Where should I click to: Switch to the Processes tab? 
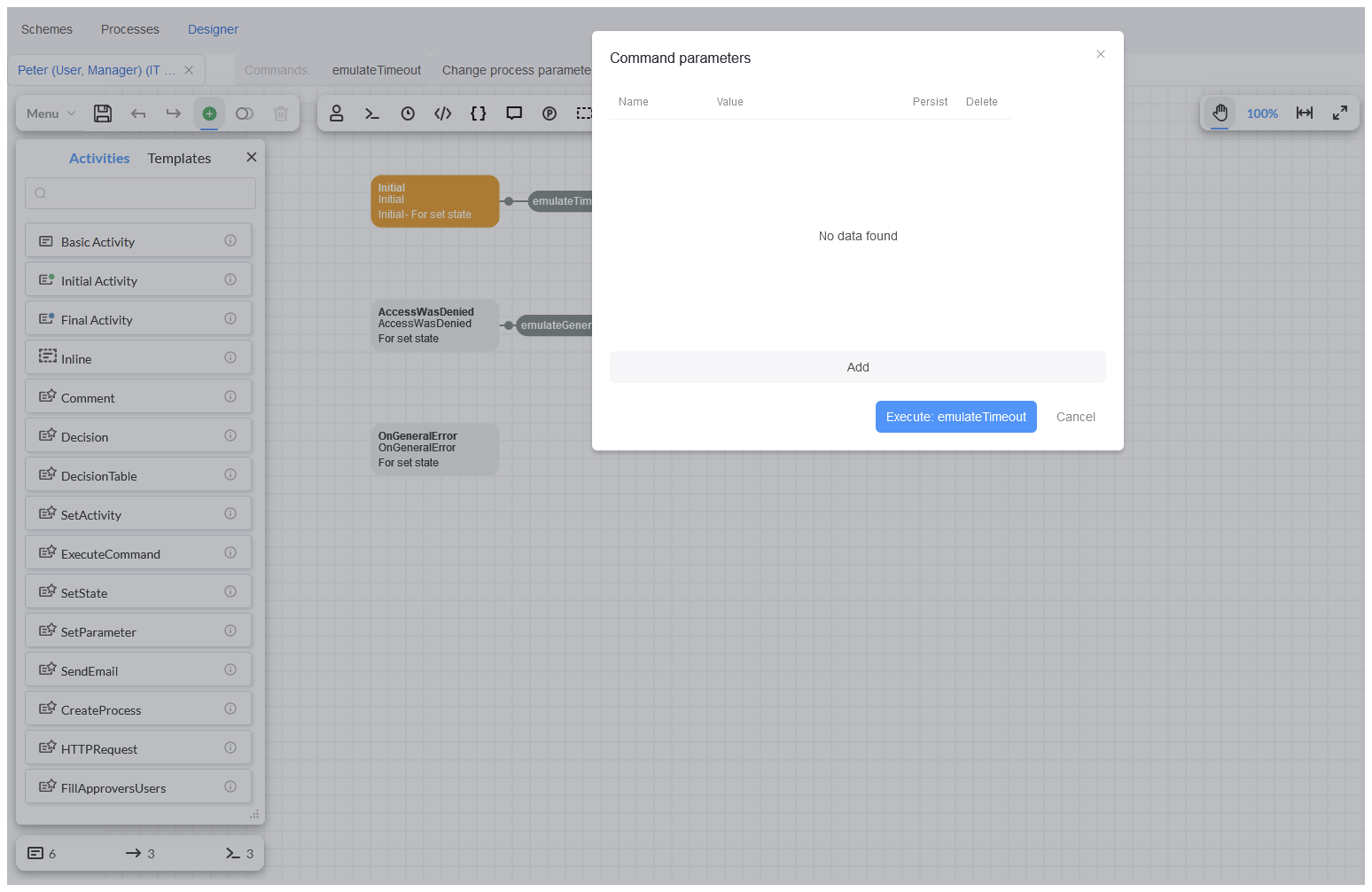130,29
